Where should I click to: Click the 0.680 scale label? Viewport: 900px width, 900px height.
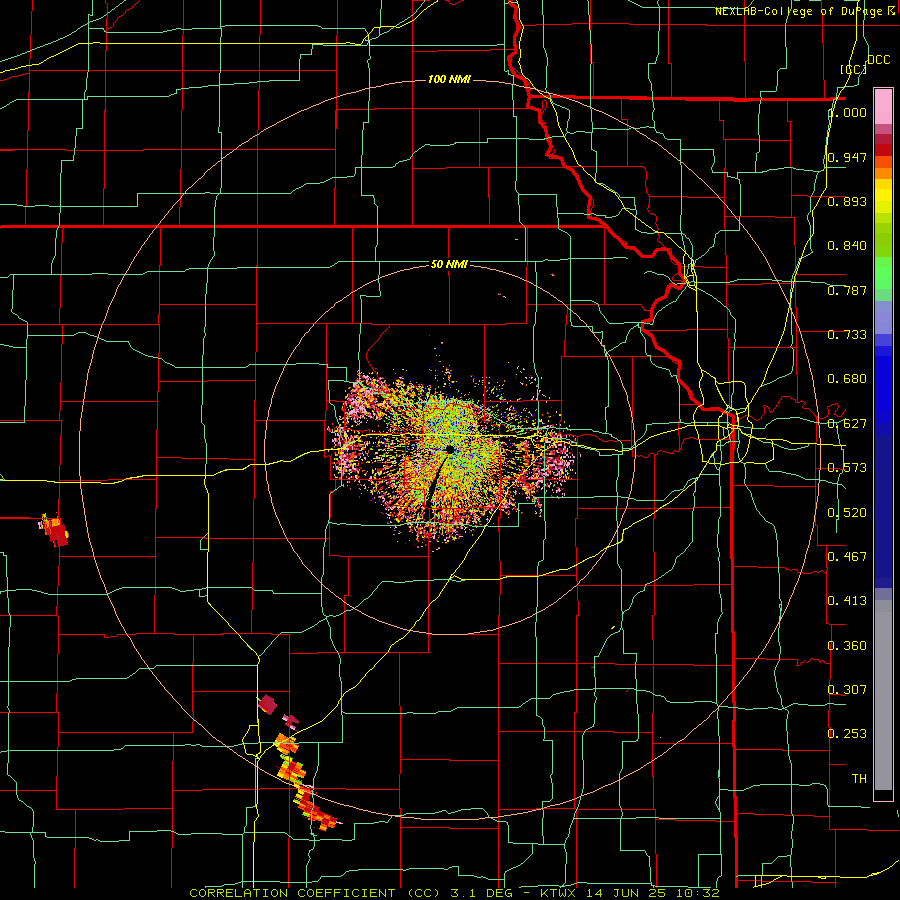coord(847,379)
